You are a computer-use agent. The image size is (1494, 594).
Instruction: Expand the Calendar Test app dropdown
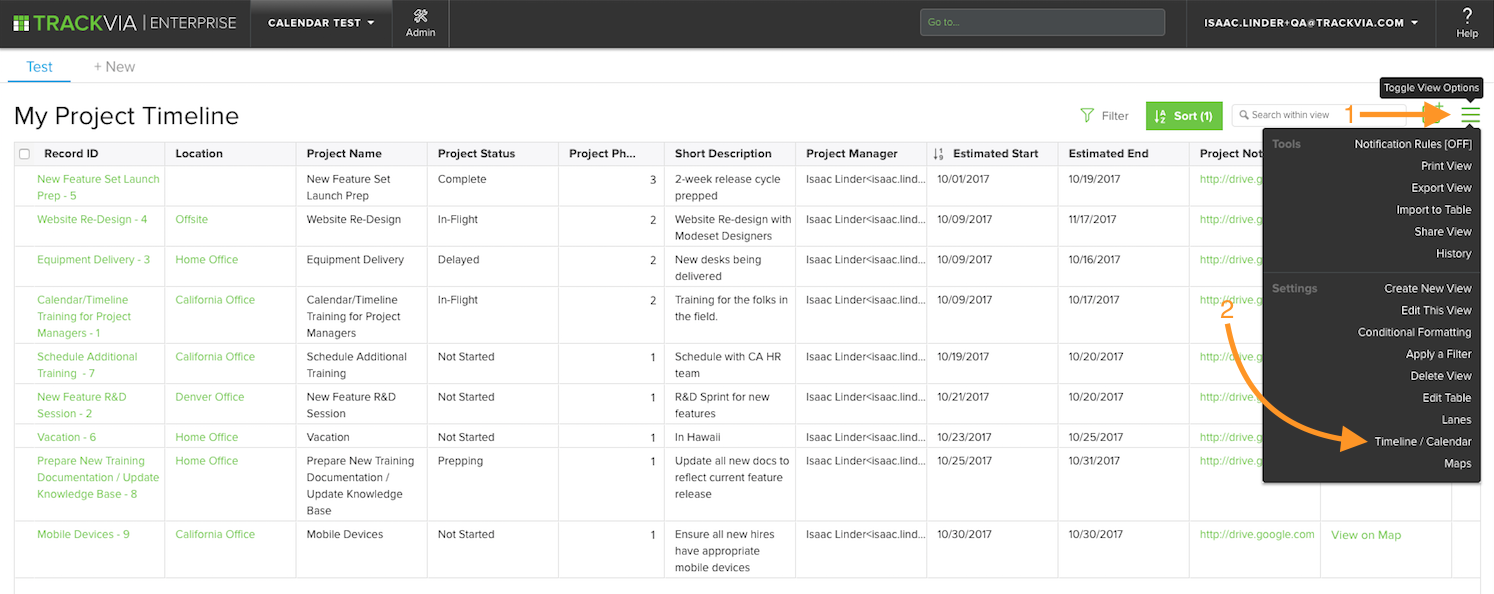[321, 23]
